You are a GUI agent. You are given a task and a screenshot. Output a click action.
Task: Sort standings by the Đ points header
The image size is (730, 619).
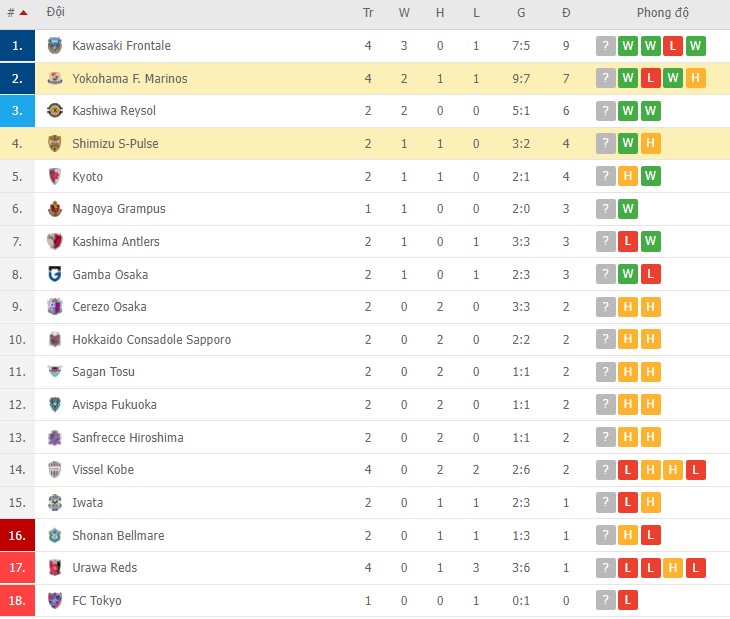pyautogui.click(x=566, y=13)
